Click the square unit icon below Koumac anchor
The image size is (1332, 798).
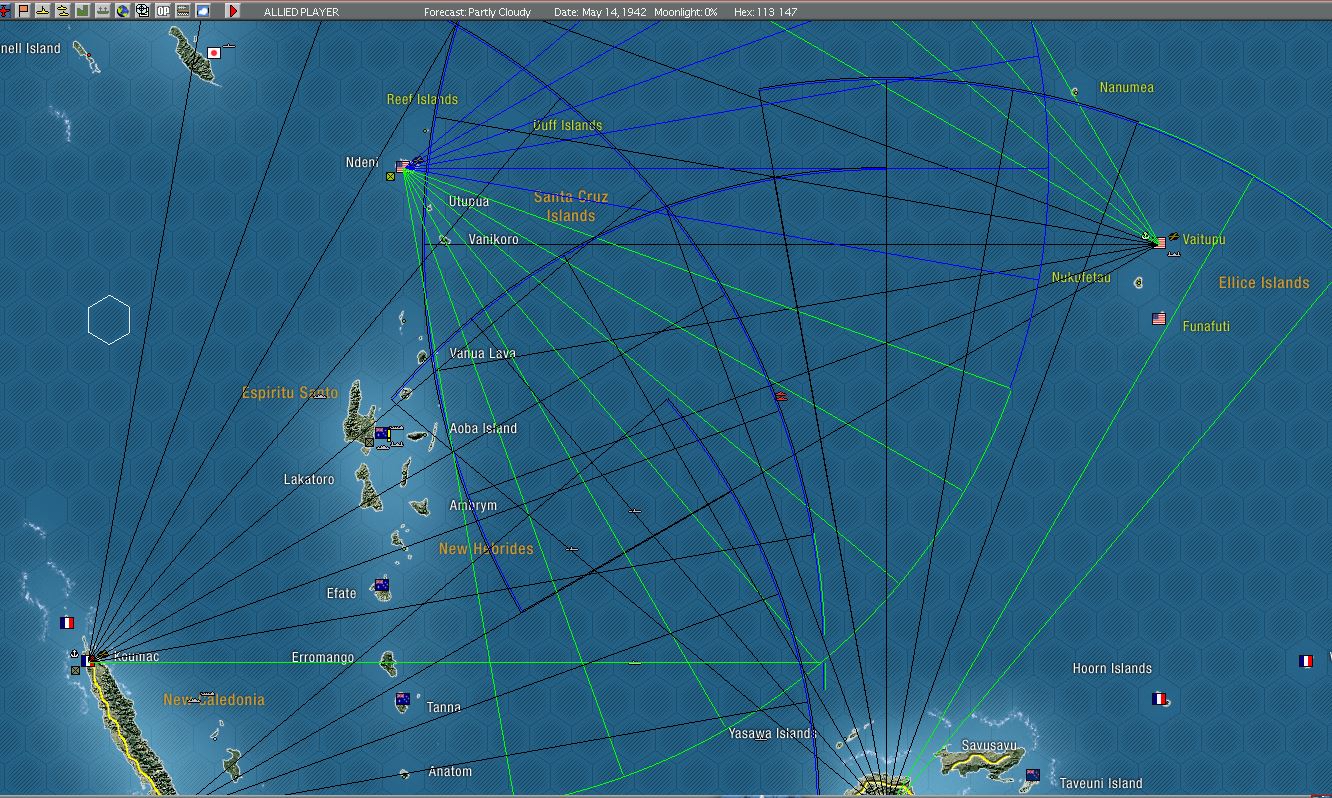[x=75, y=670]
